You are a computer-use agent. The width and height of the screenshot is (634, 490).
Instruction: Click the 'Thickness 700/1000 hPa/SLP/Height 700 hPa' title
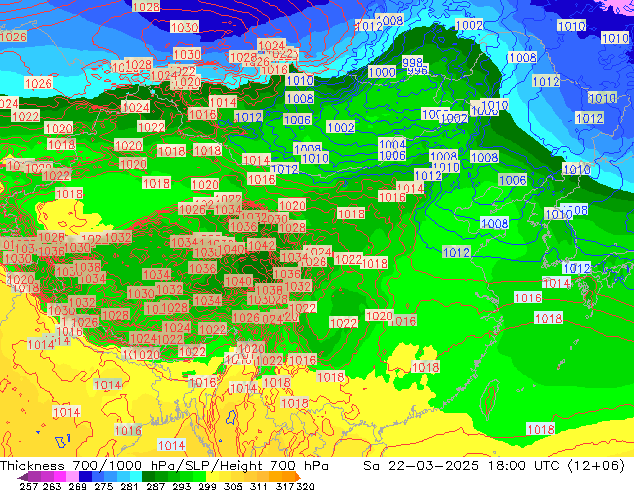coord(164,465)
